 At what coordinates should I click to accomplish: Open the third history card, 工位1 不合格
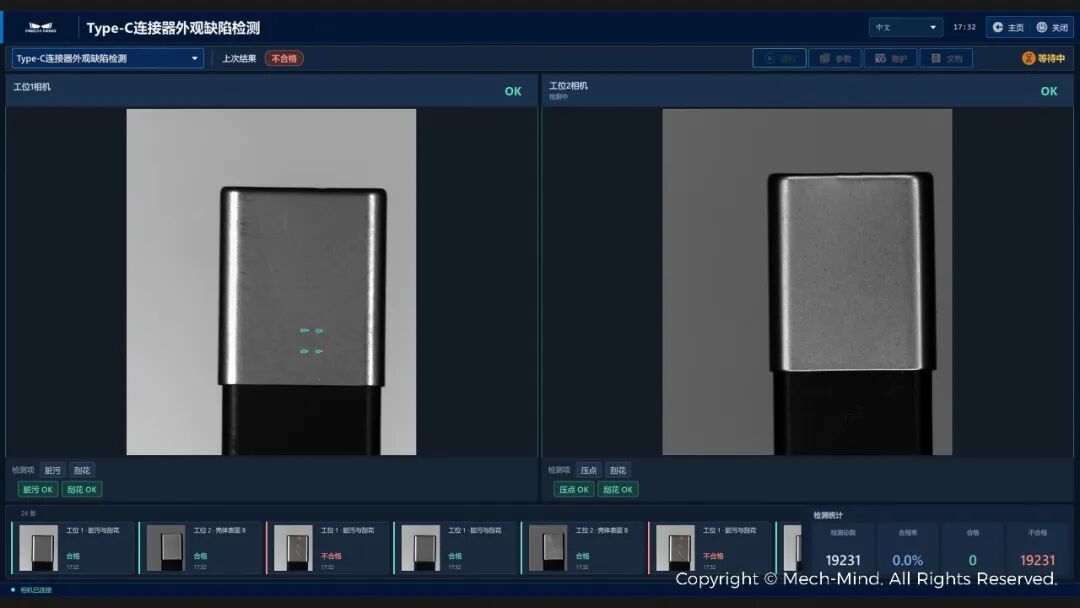[x=328, y=548]
